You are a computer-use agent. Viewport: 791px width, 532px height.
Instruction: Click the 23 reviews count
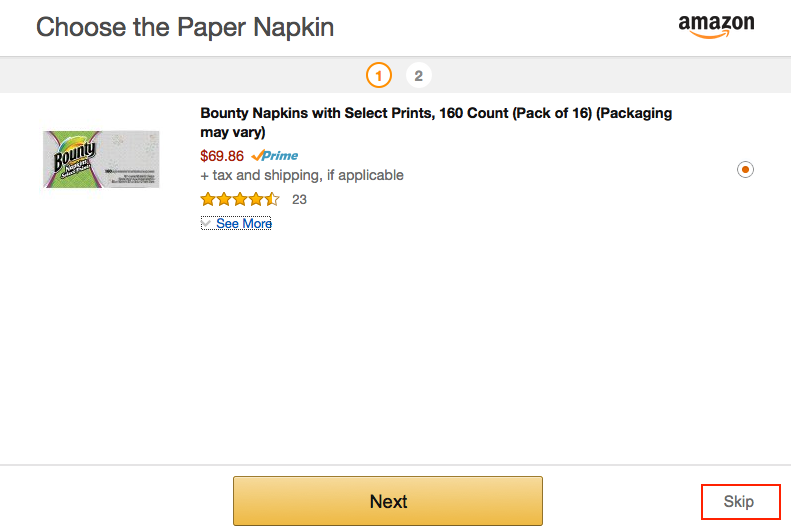[x=299, y=200]
